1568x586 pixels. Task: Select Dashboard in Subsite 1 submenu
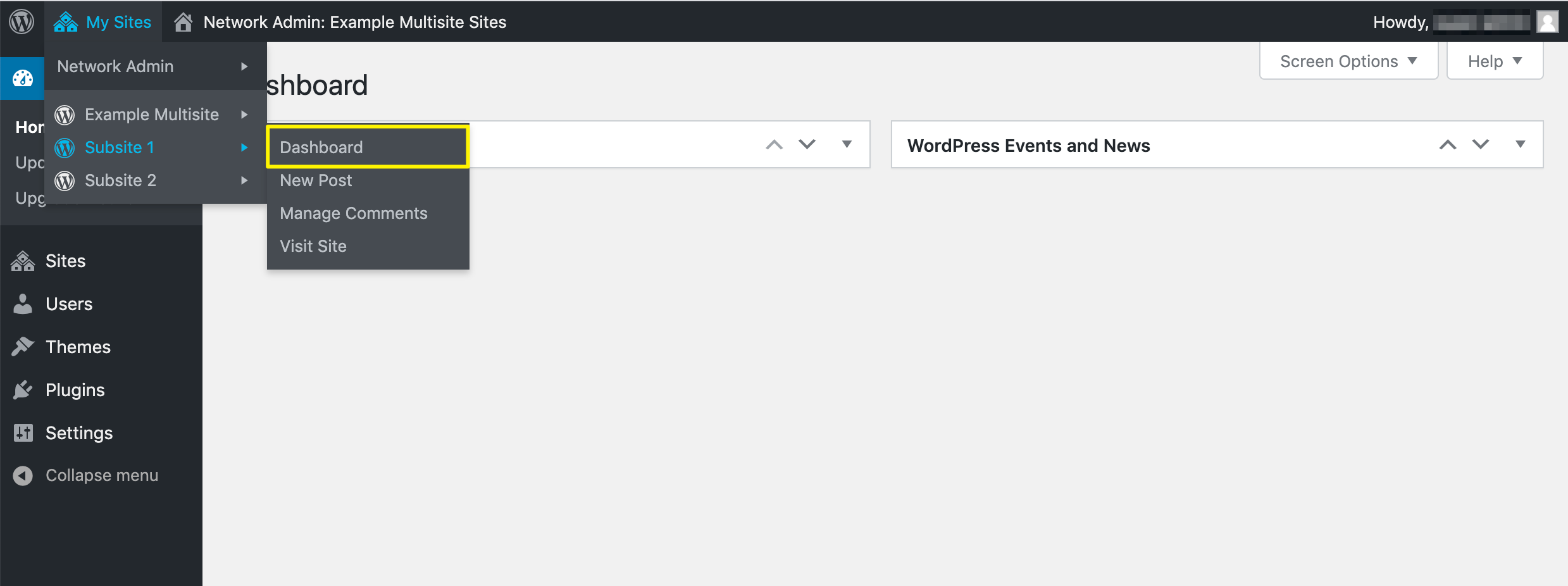(x=321, y=147)
